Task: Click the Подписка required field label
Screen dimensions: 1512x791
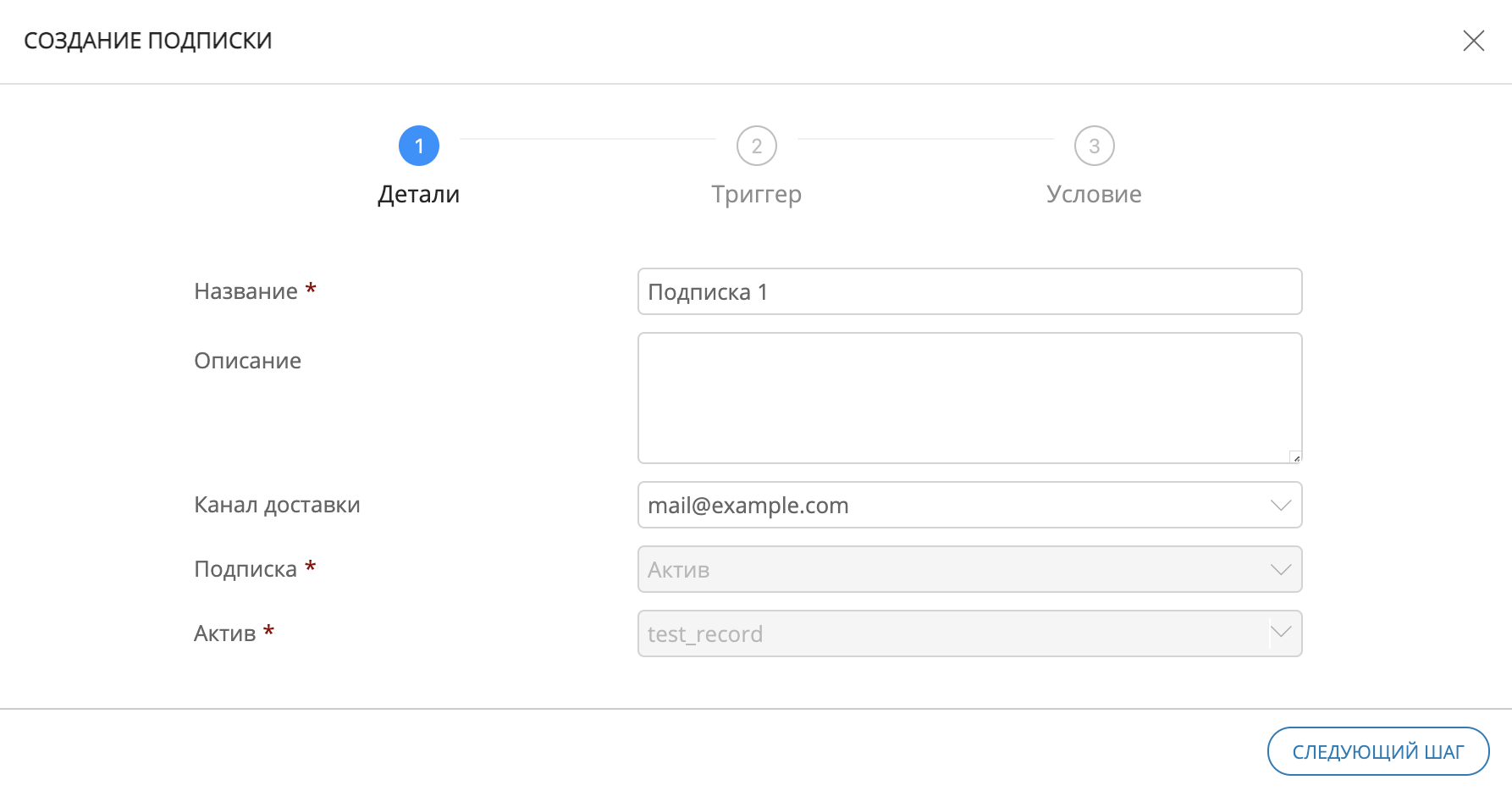Action: [x=246, y=569]
